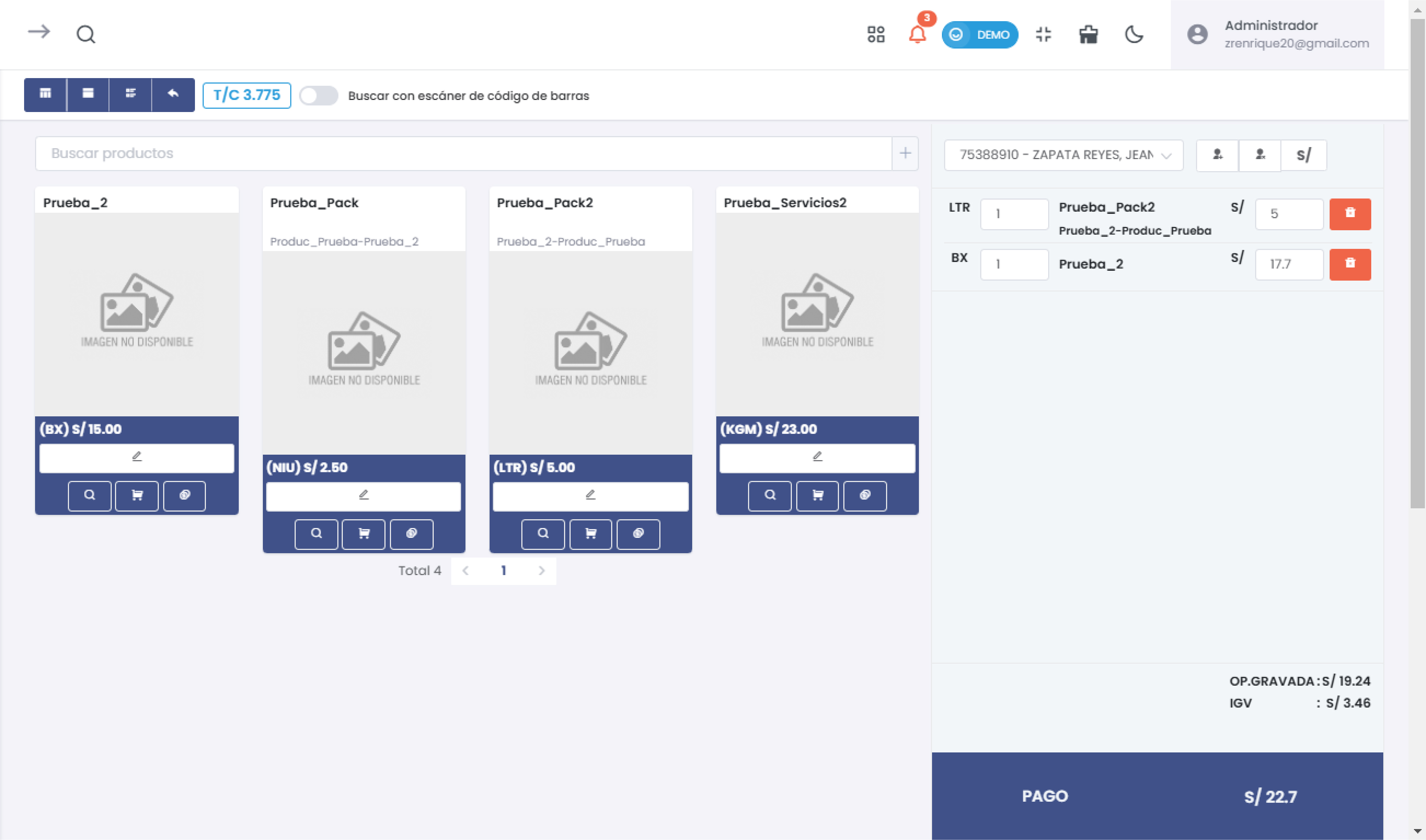Open the apps grid icon in header
This screenshot has height=840, width=1426.
875,35
